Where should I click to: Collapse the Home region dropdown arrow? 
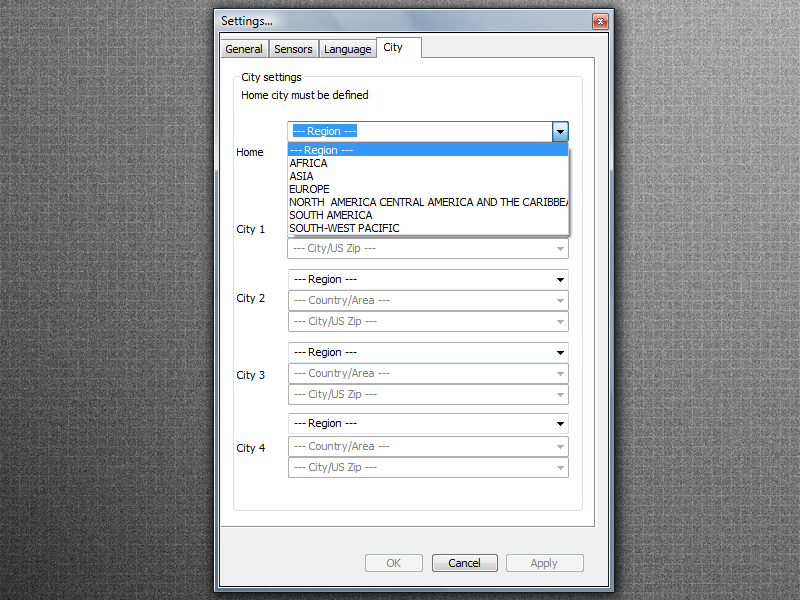(560, 131)
